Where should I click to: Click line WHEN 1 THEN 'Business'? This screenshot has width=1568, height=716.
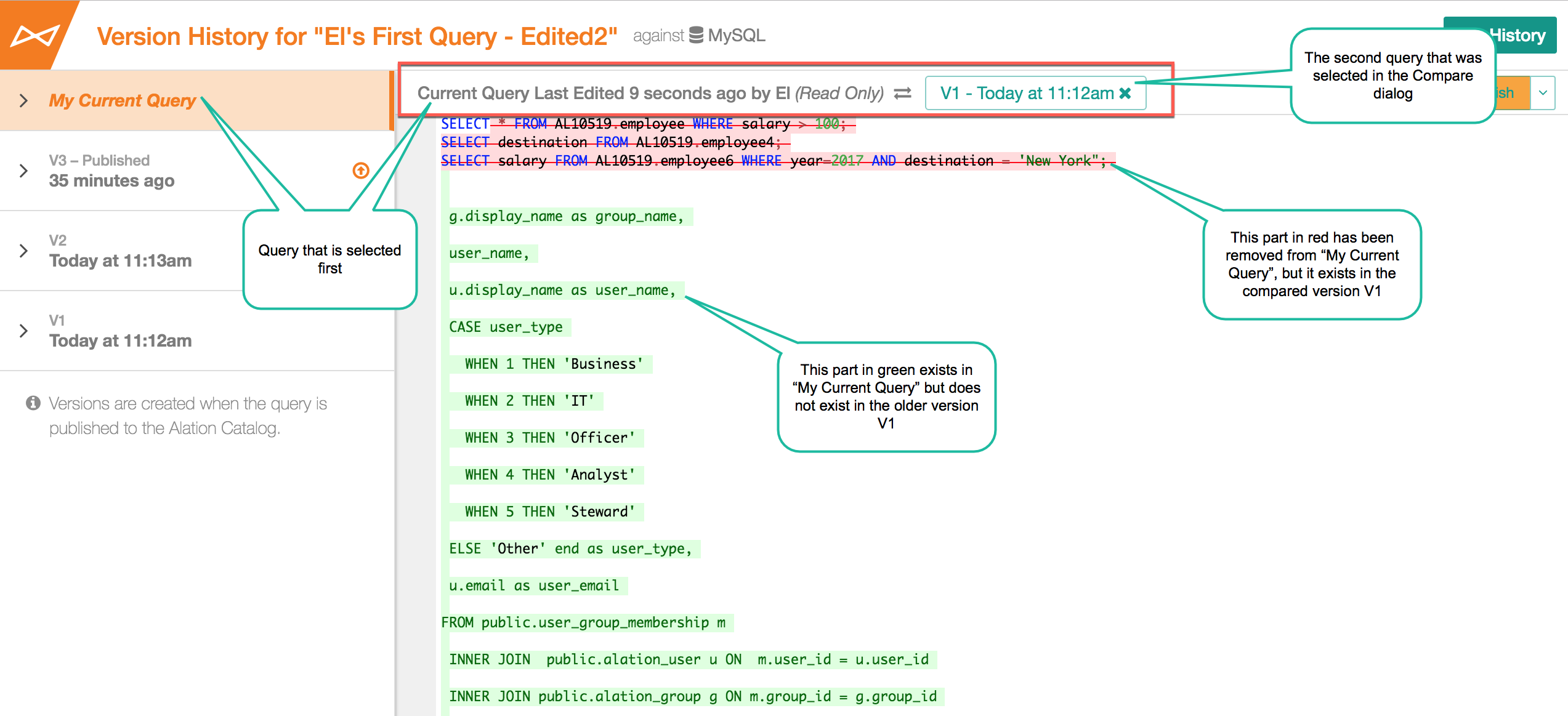coord(554,364)
